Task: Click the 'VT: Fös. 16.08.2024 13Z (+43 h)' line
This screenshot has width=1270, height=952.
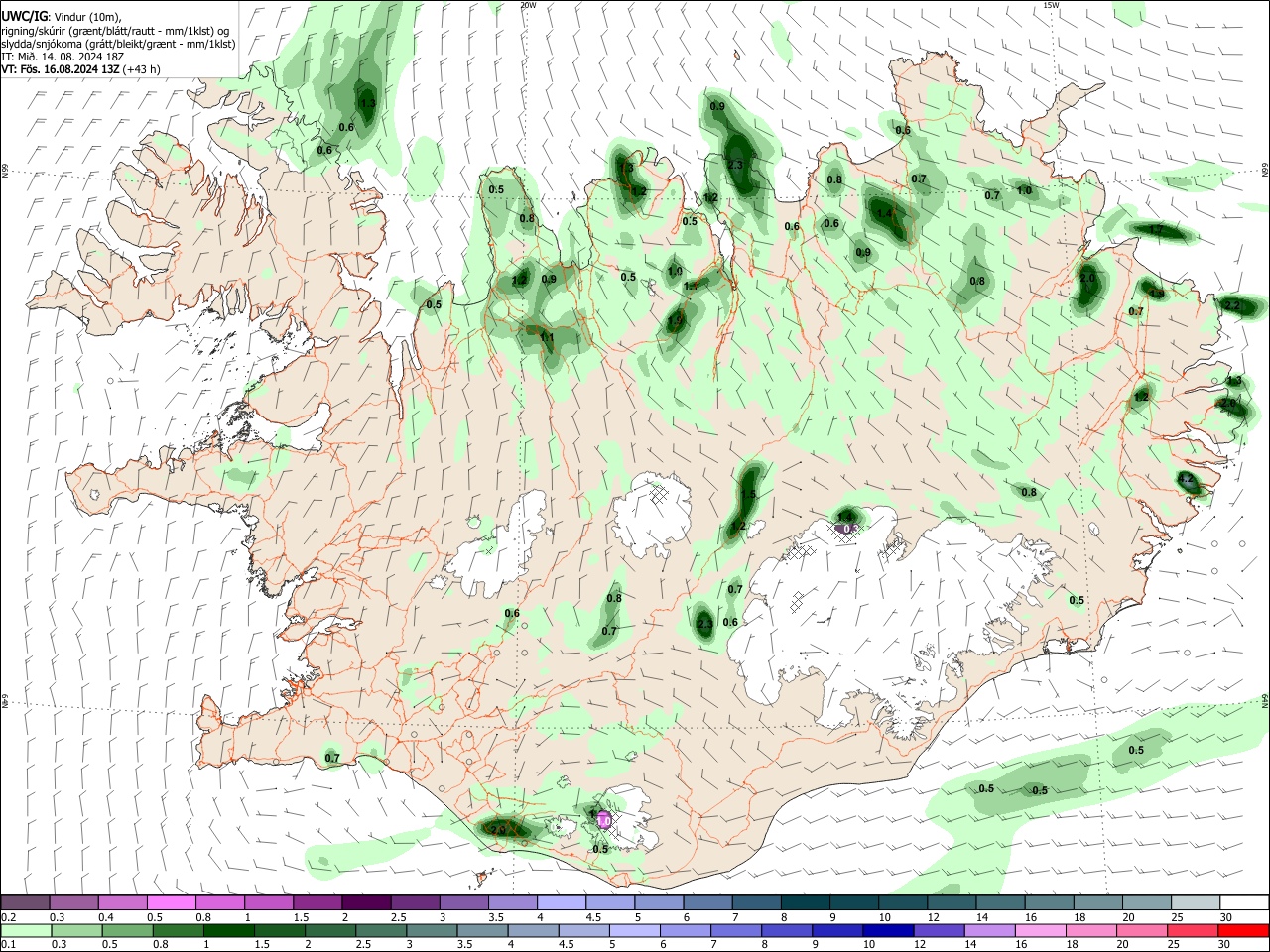Action: pos(80,69)
